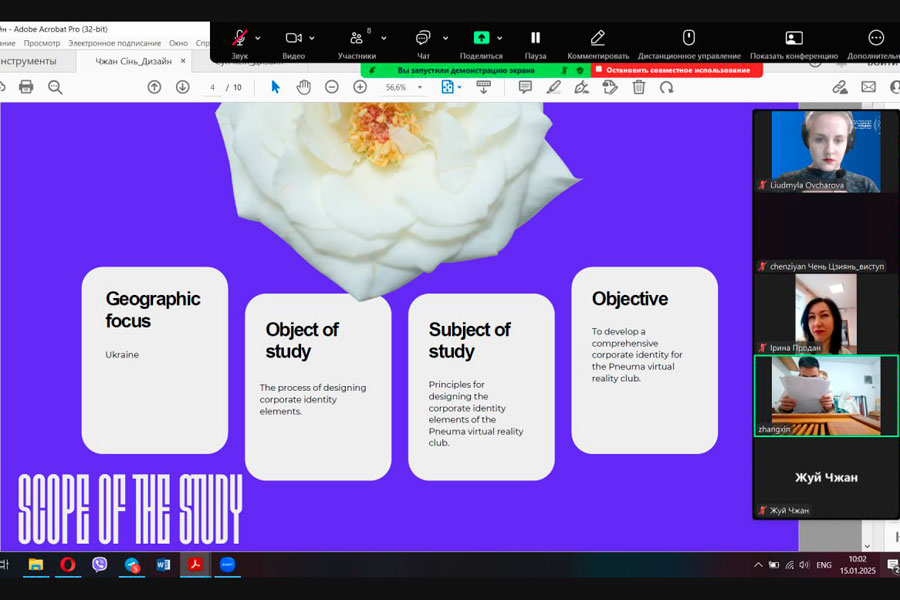Stop screen sharing with the red button
This screenshot has height=600, width=900.
pyautogui.click(x=671, y=70)
